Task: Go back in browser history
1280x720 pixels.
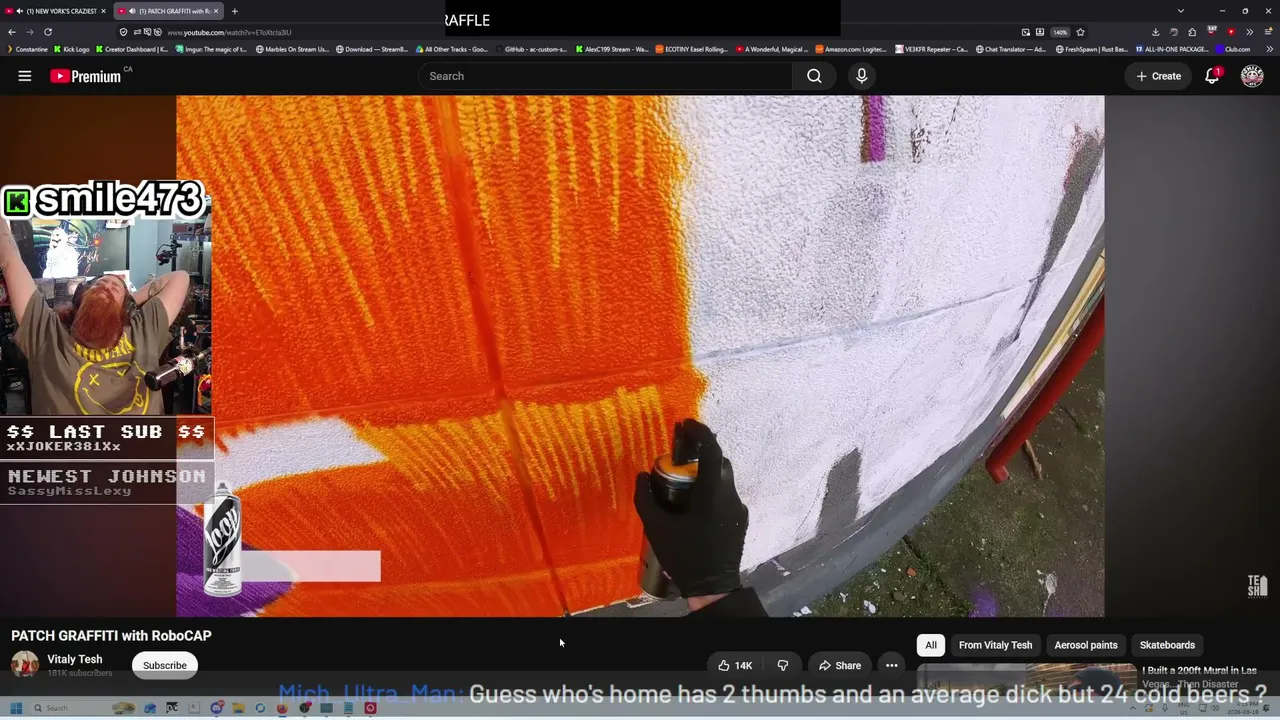Action: tap(12, 32)
